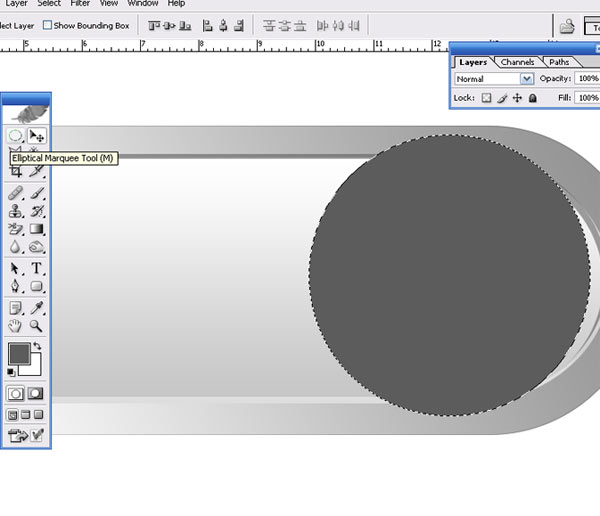Reset to default black and white colors
The height and width of the screenshot is (516, 600).
point(11,372)
